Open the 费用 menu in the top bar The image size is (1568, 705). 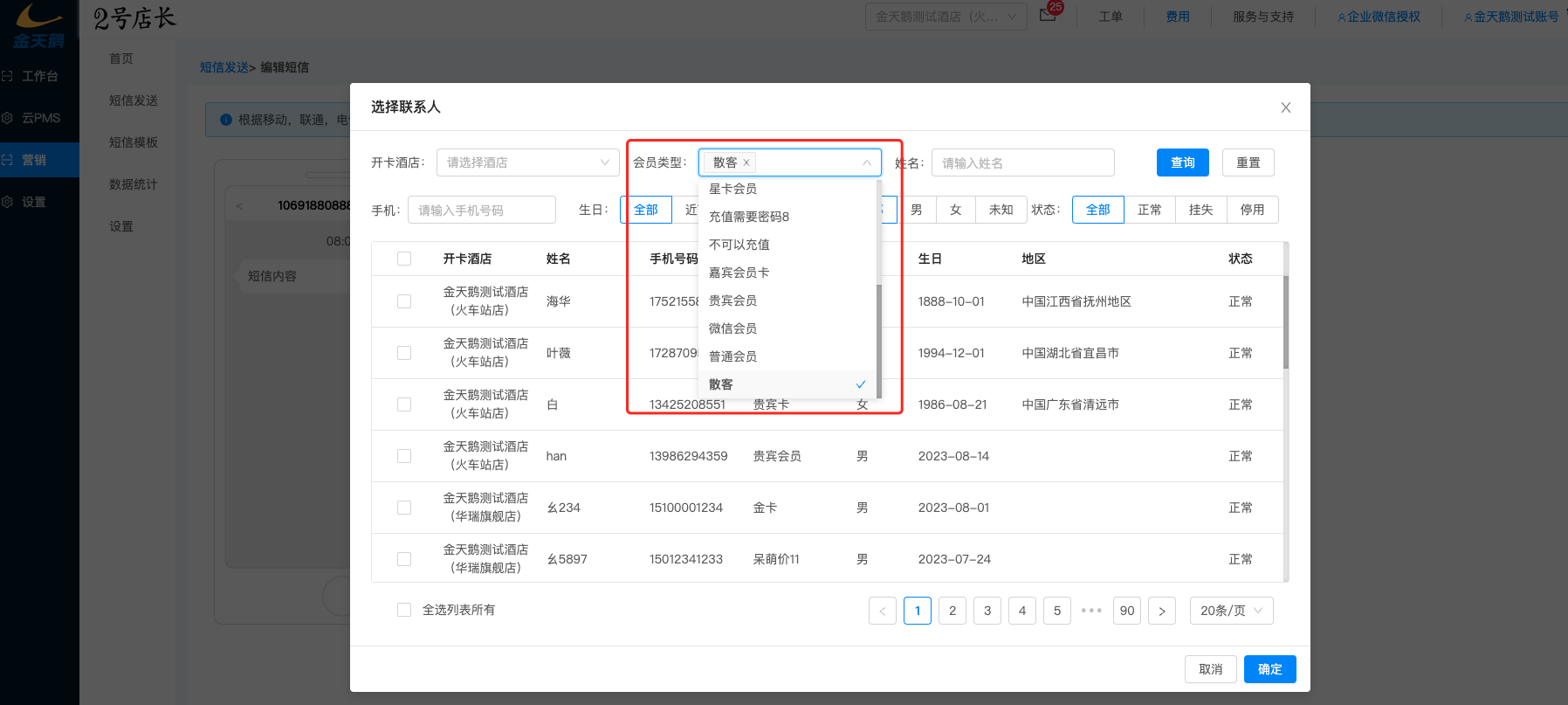point(1178,17)
